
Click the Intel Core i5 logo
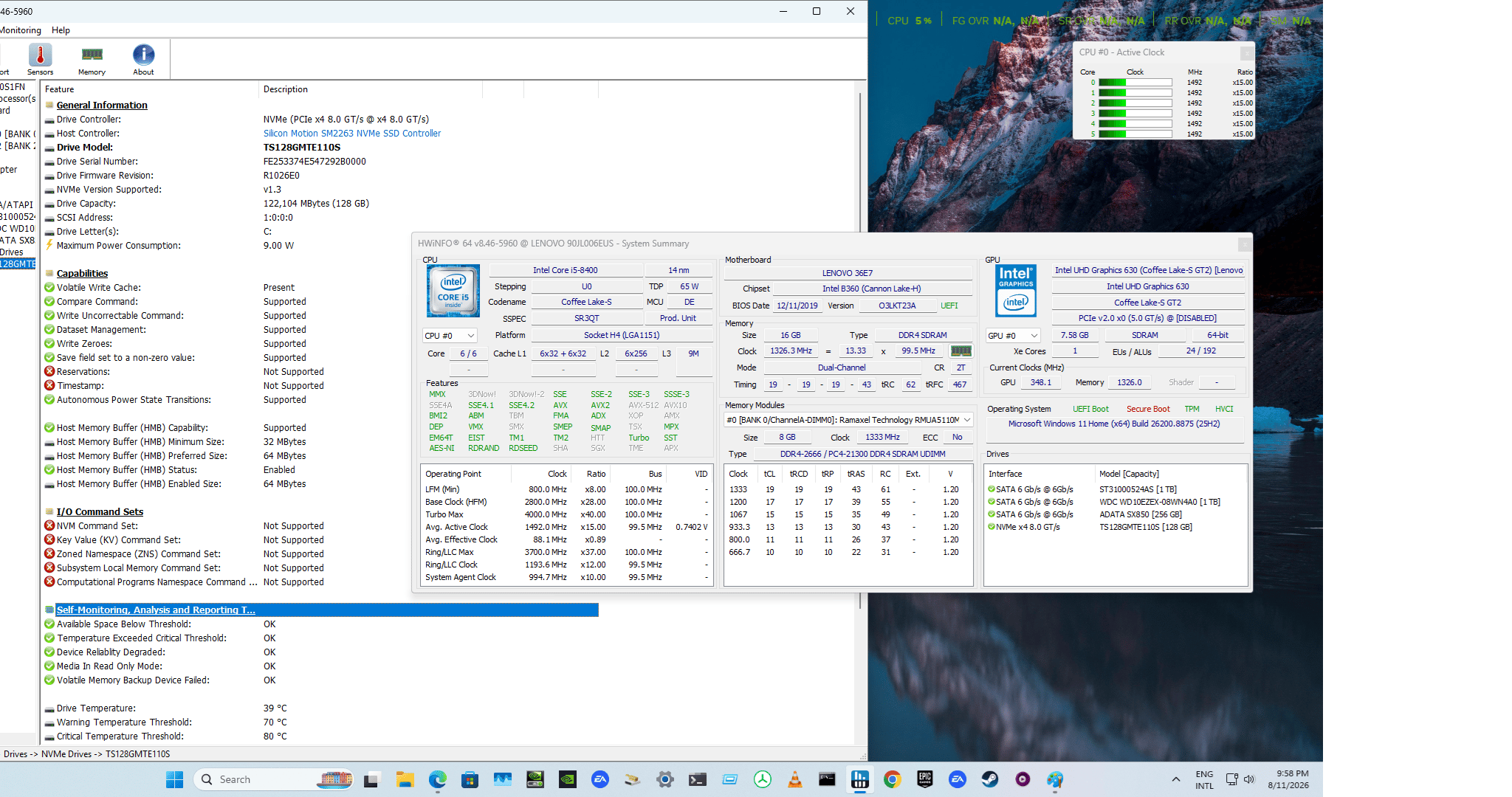click(x=453, y=291)
